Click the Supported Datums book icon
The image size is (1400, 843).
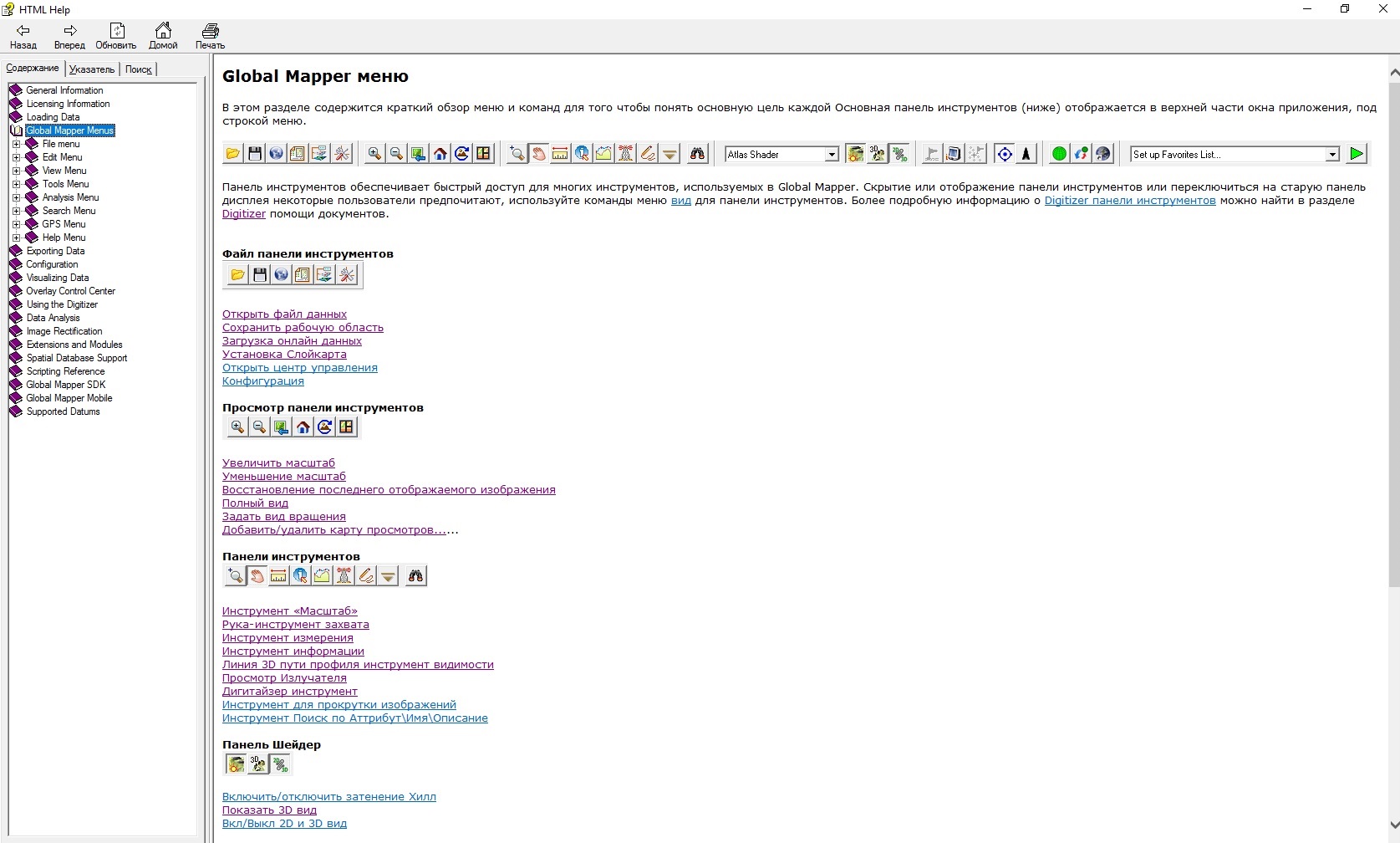point(16,411)
